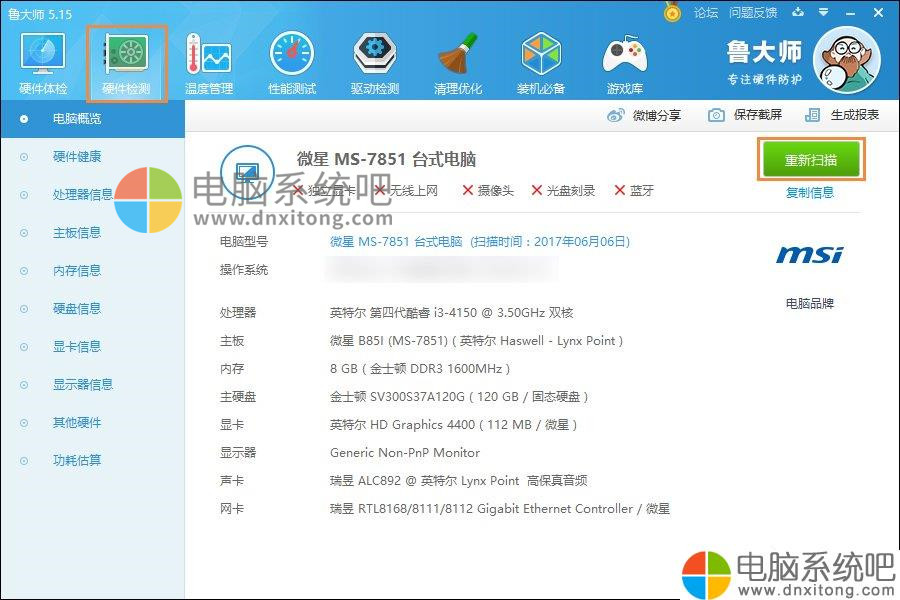The width and height of the screenshot is (900, 600).
Task: Click the 电脑型号 row label
Action: (x=244, y=242)
